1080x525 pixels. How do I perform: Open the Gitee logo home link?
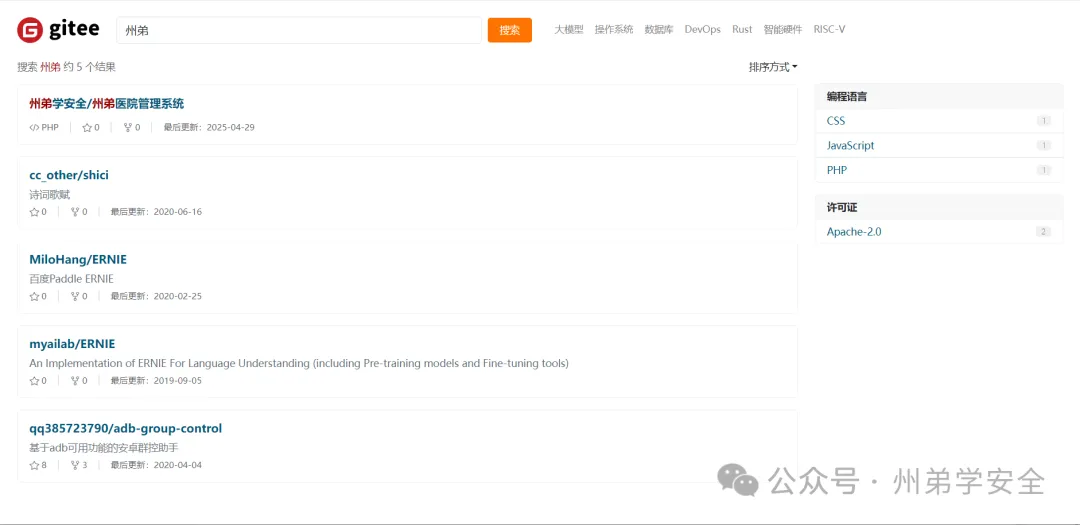click(58, 30)
